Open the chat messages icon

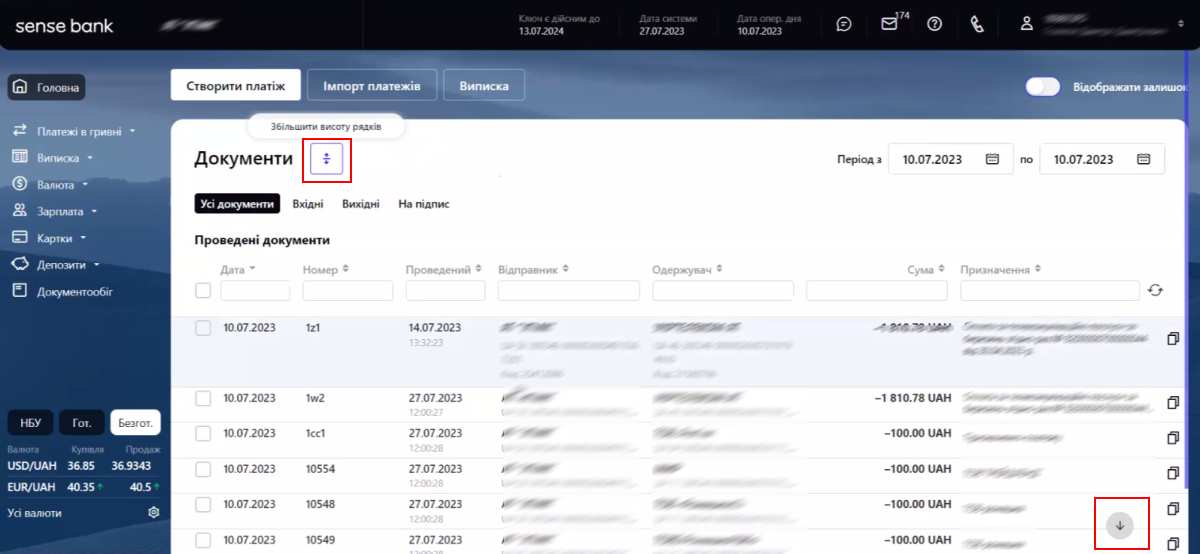(844, 24)
